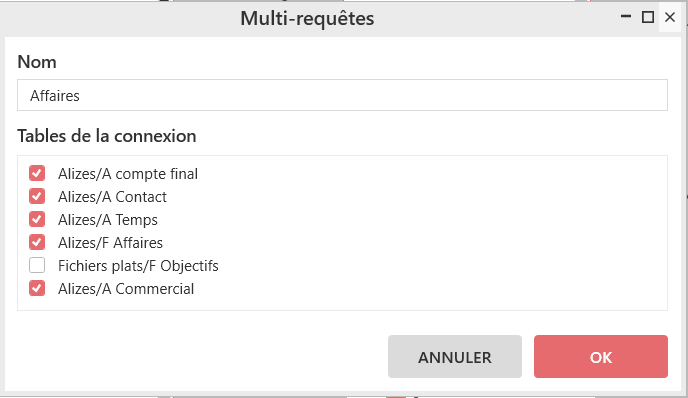
Task: Enable the Fichiers plats/F Objectifs checkbox
Action: [37, 265]
